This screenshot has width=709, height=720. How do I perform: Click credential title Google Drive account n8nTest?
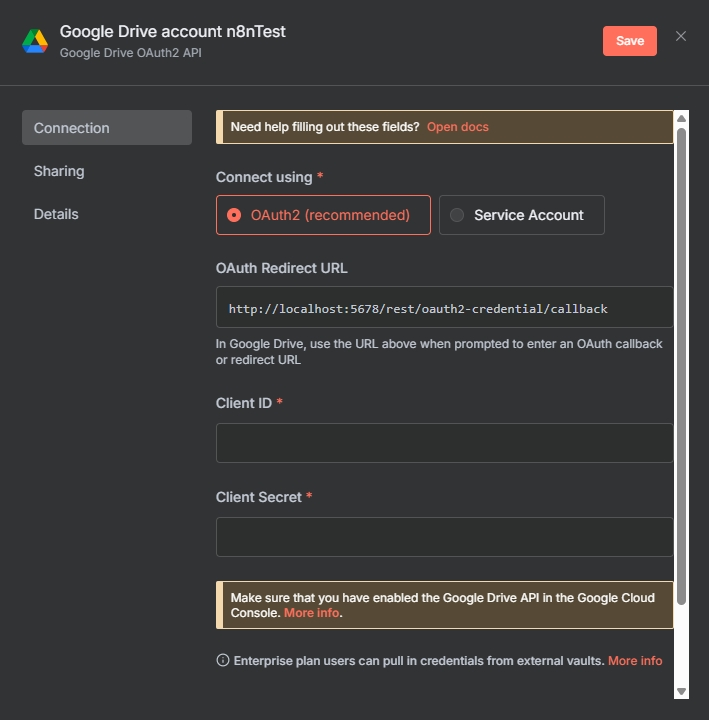point(173,32)
